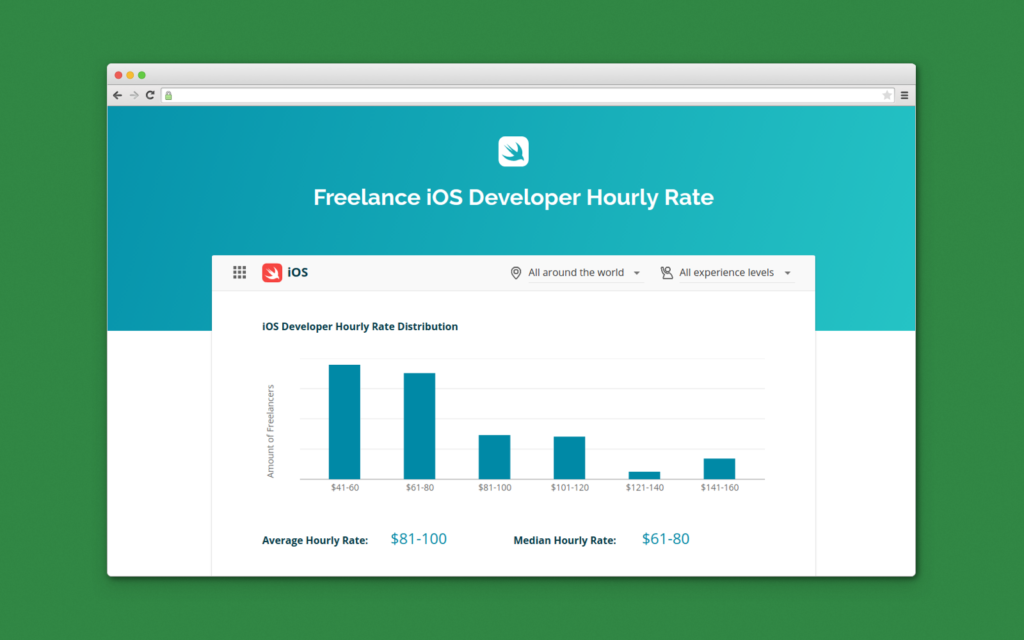Click the browser back arrow
Screen dimensions: 1024x640
click(x=118, y=95)
